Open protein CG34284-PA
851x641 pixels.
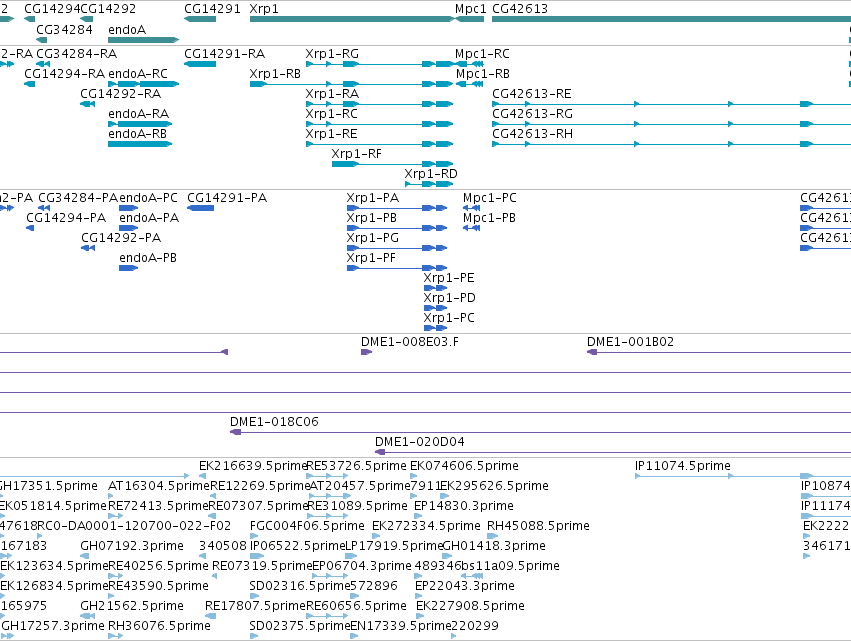tap(78, 198)
